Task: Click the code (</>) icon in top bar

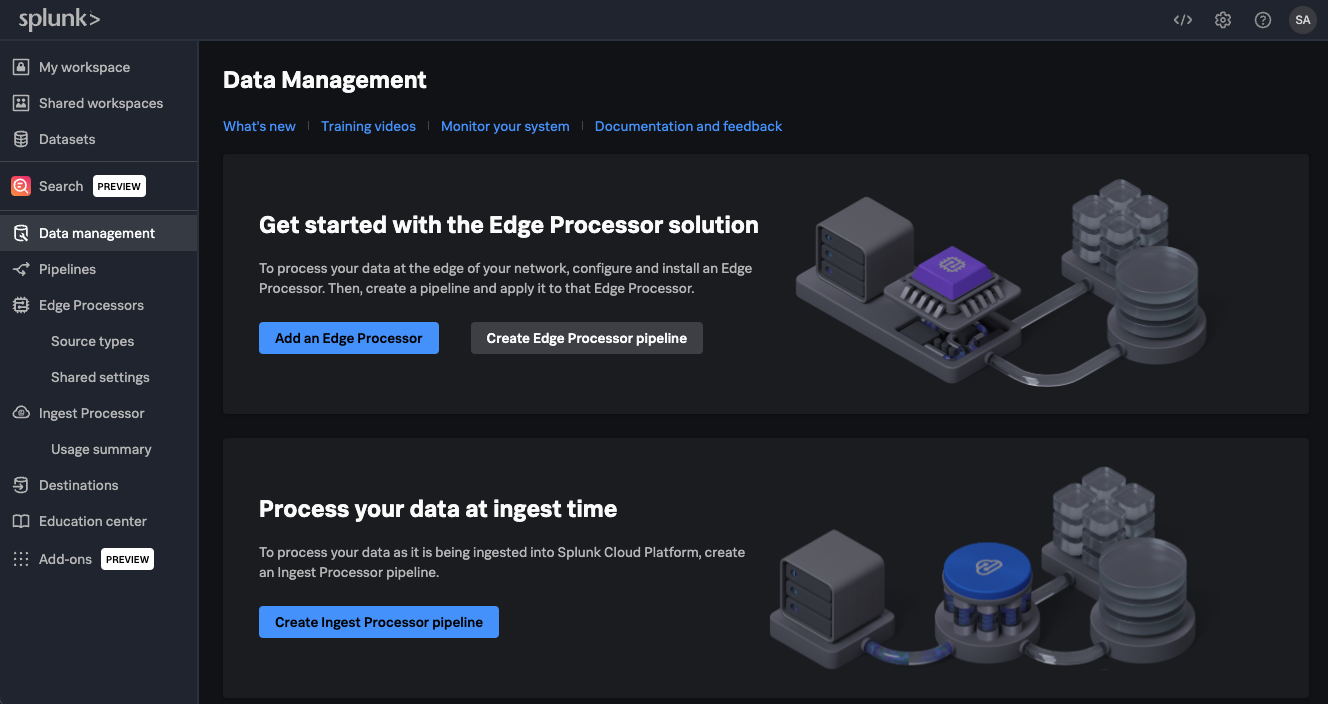Action: coord(1183,19)
